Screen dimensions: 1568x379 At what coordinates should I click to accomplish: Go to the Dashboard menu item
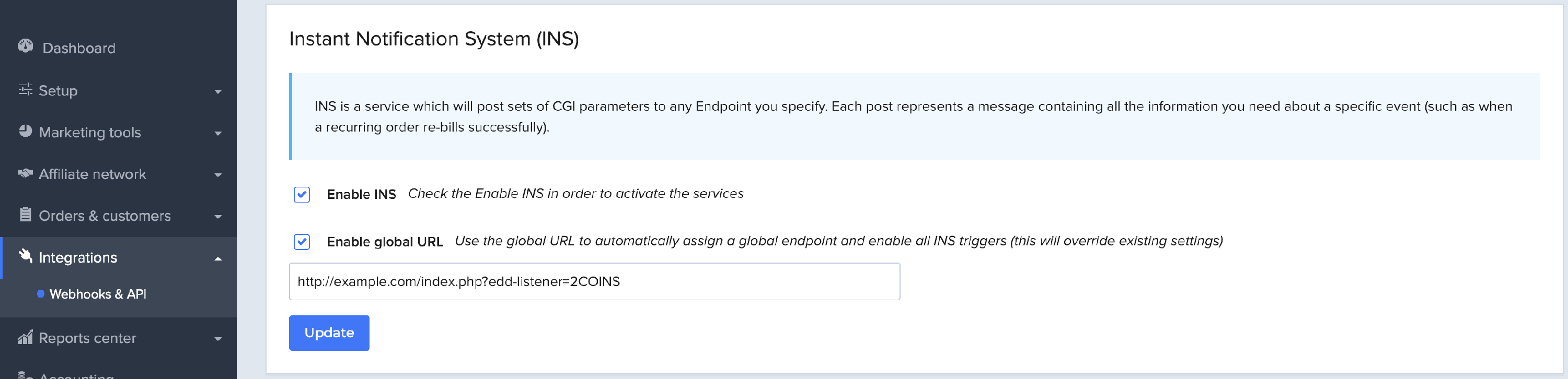[78, 48]
